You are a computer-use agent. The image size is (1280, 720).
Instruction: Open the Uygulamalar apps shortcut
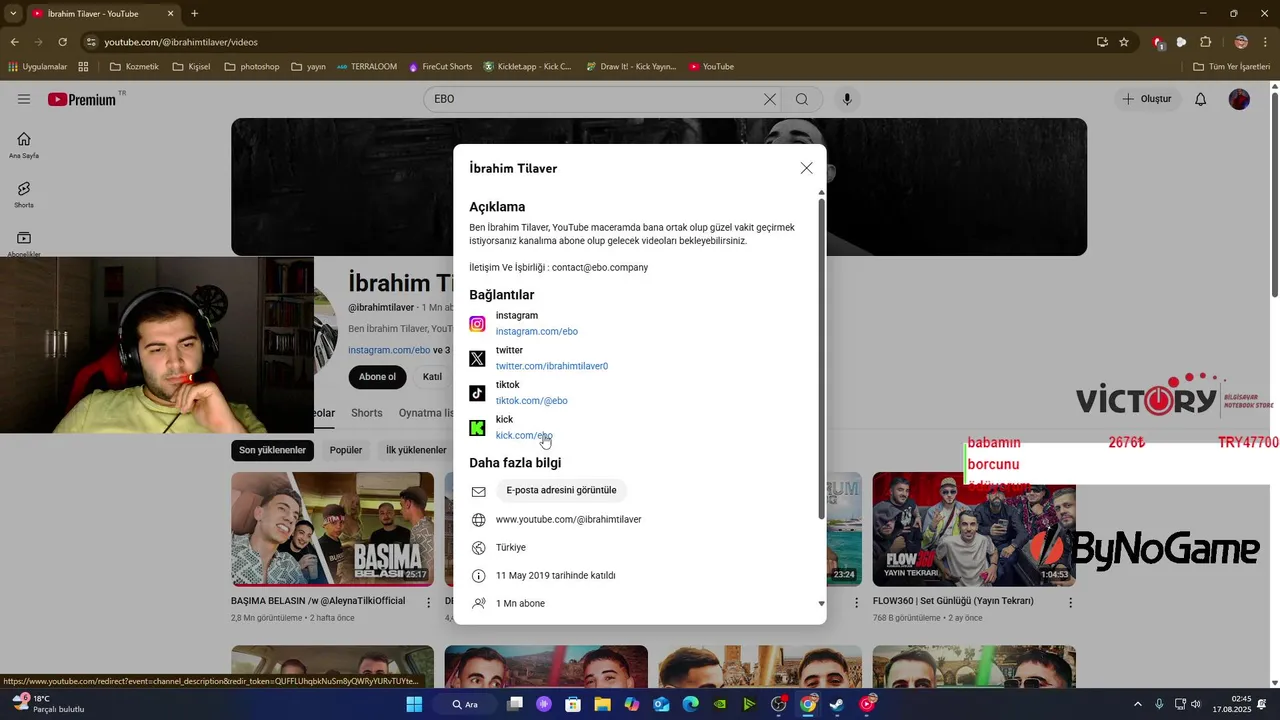click(37, 67)
